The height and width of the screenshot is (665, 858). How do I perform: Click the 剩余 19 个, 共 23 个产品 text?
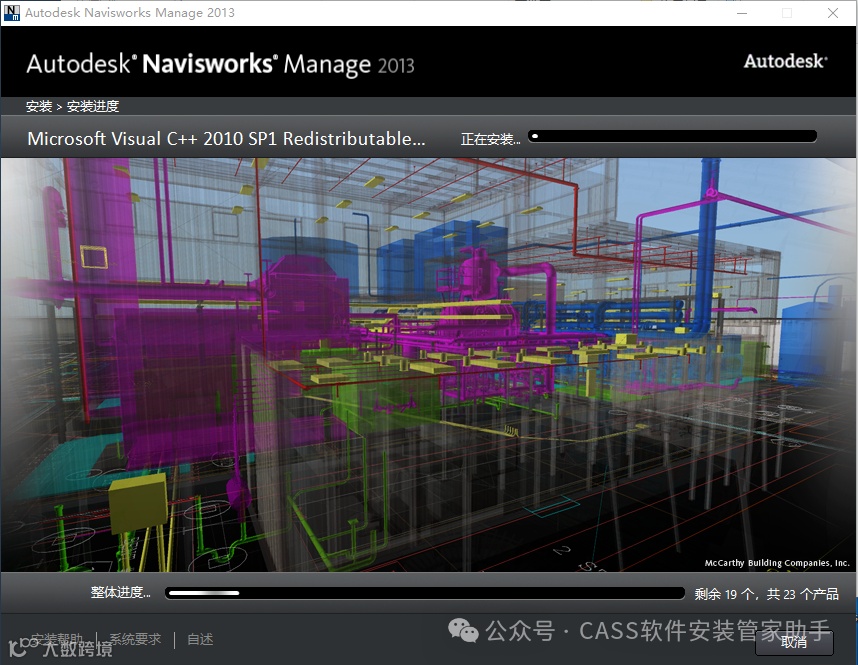pos(766,594)
